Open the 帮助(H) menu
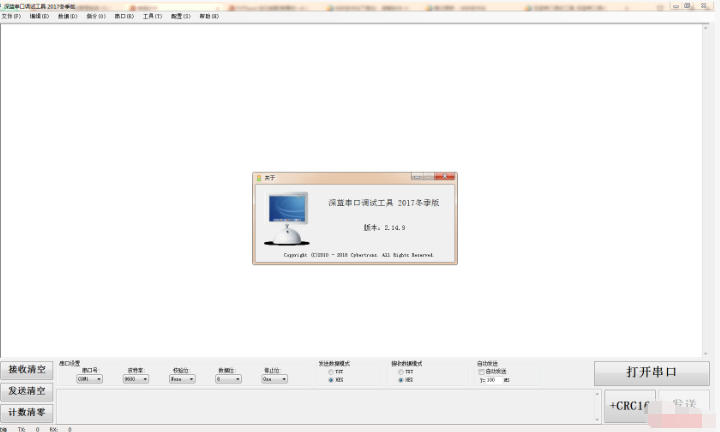The width and height of the screenshot is (720, 432). coord(209,16)
